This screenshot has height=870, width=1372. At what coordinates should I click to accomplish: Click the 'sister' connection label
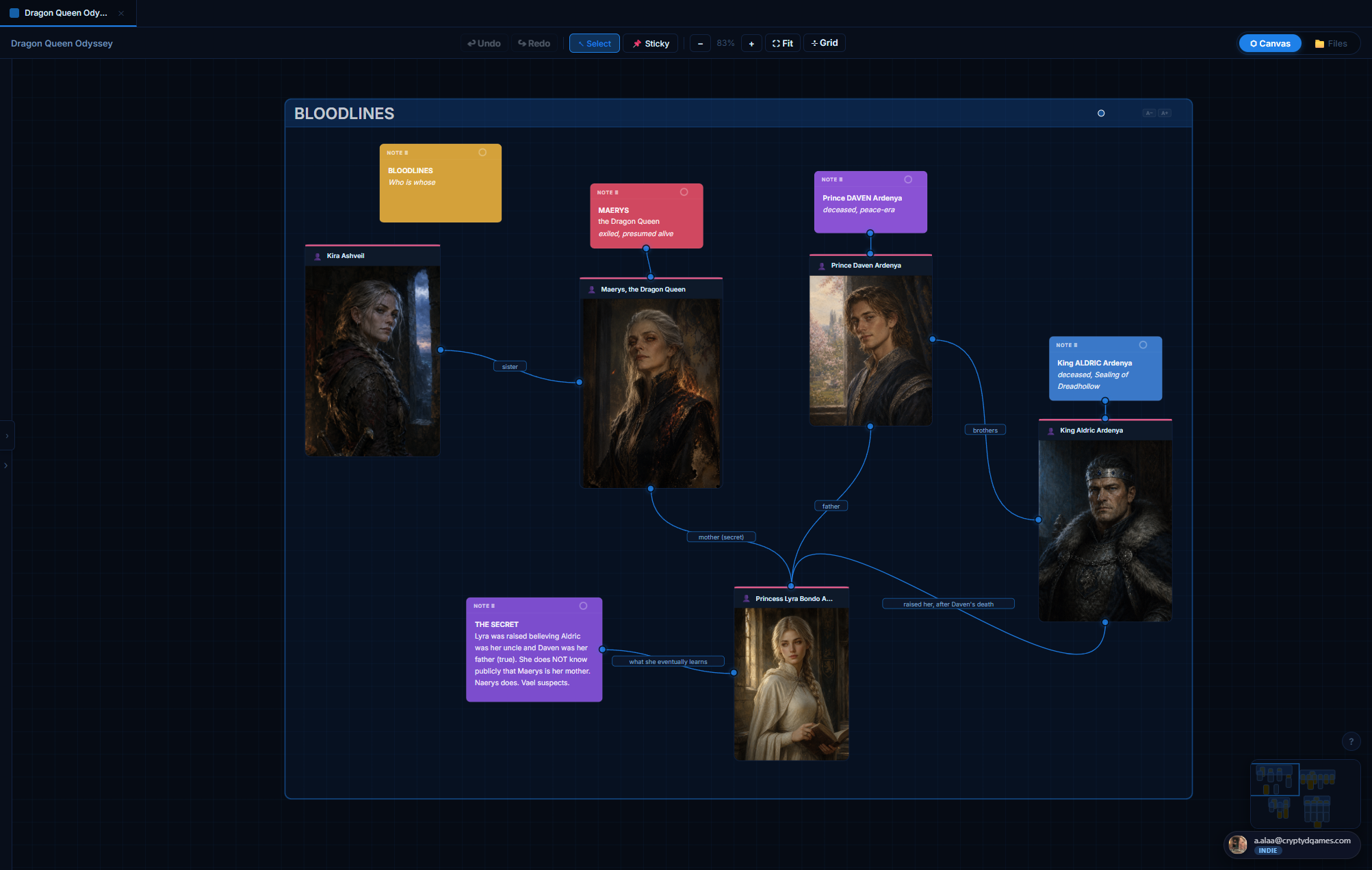click(x=510, y=367)
